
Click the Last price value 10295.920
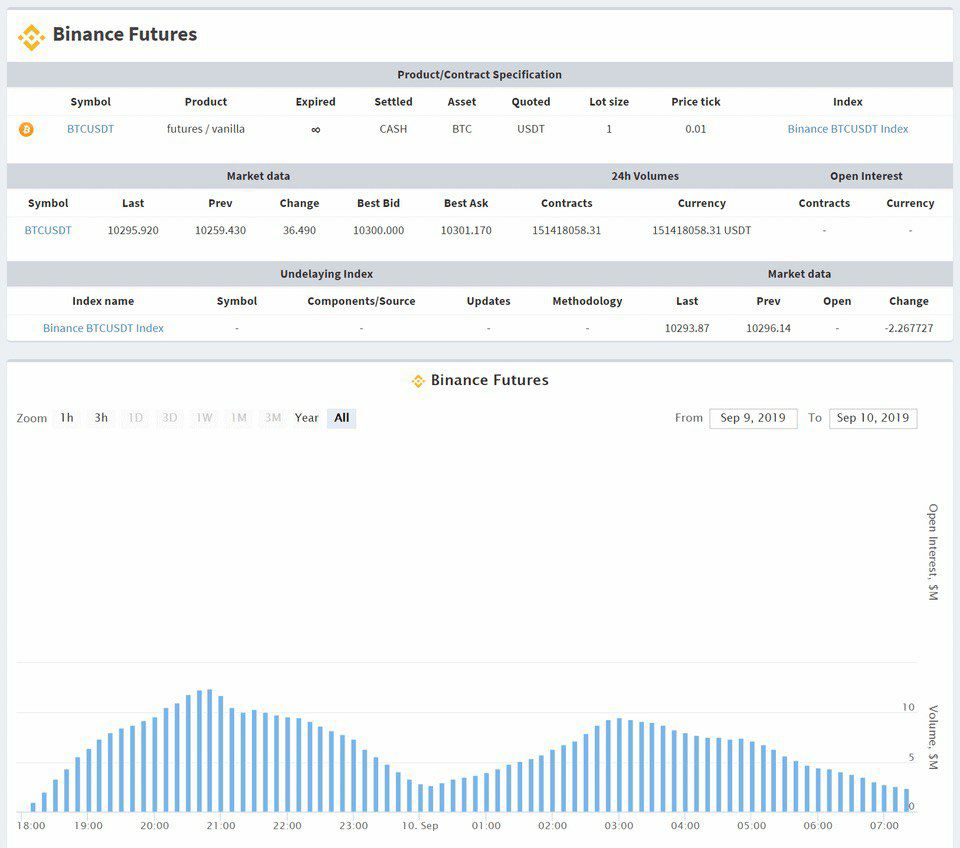click(133, 230)
